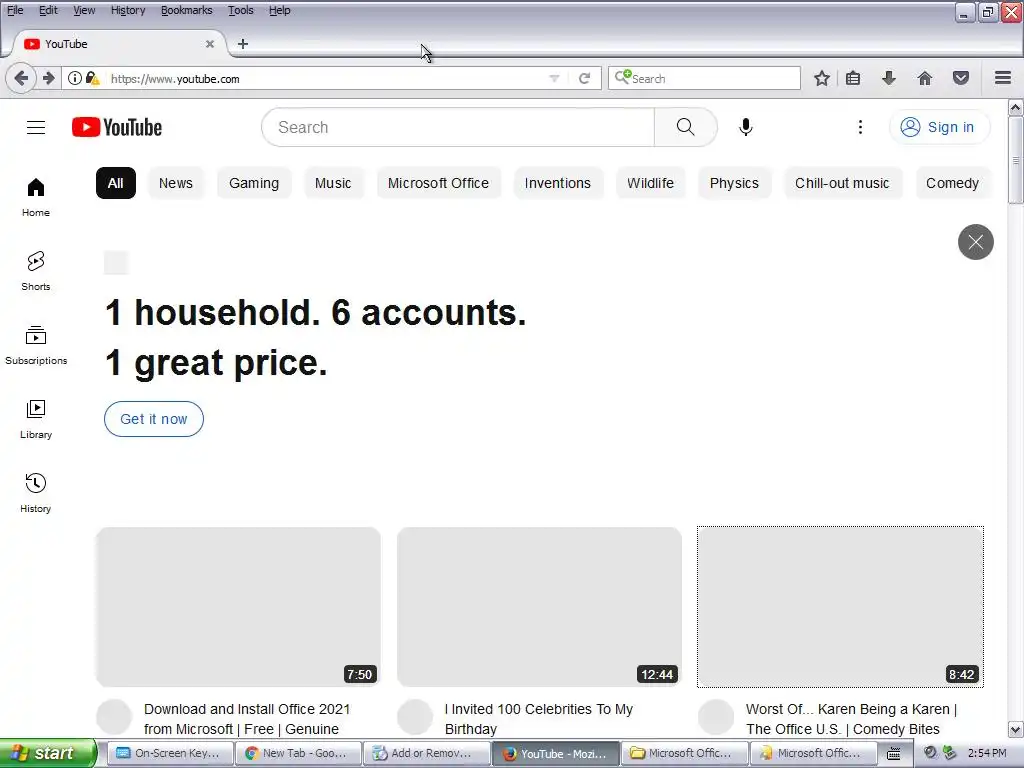Viewport: 1024px width, 768px height.
Task: Open Firefox hamburger menu
Action: click(x=1003, y=79)
